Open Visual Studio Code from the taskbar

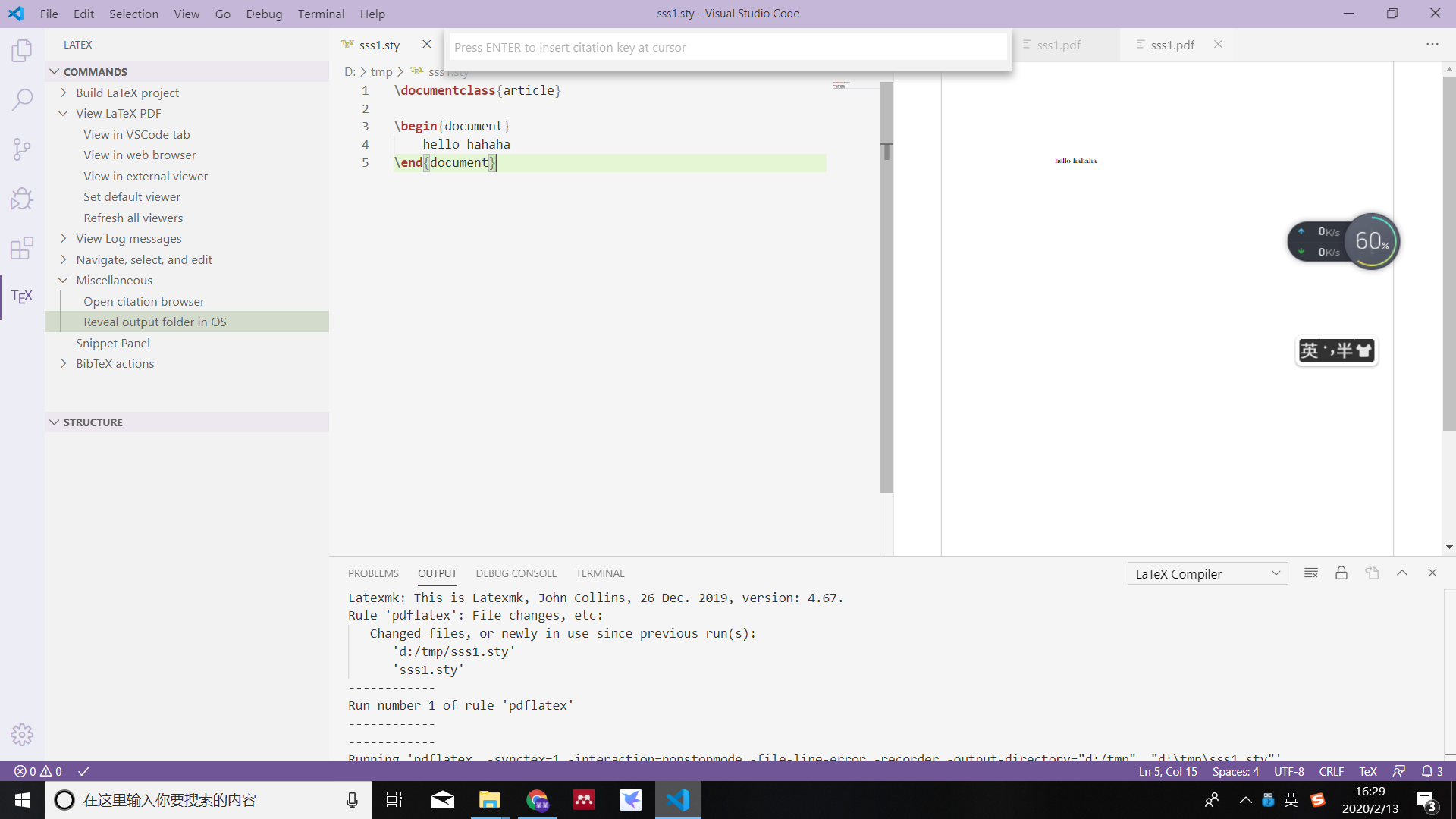pyautogui.click(x=678, y=800)
